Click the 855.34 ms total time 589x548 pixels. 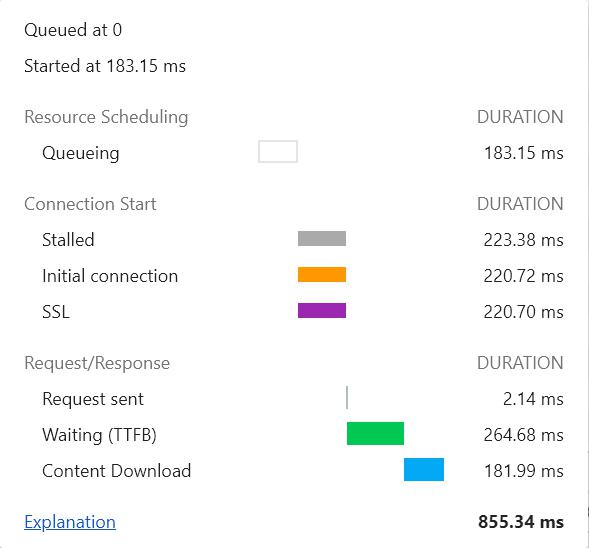click(x=521, y=522)
